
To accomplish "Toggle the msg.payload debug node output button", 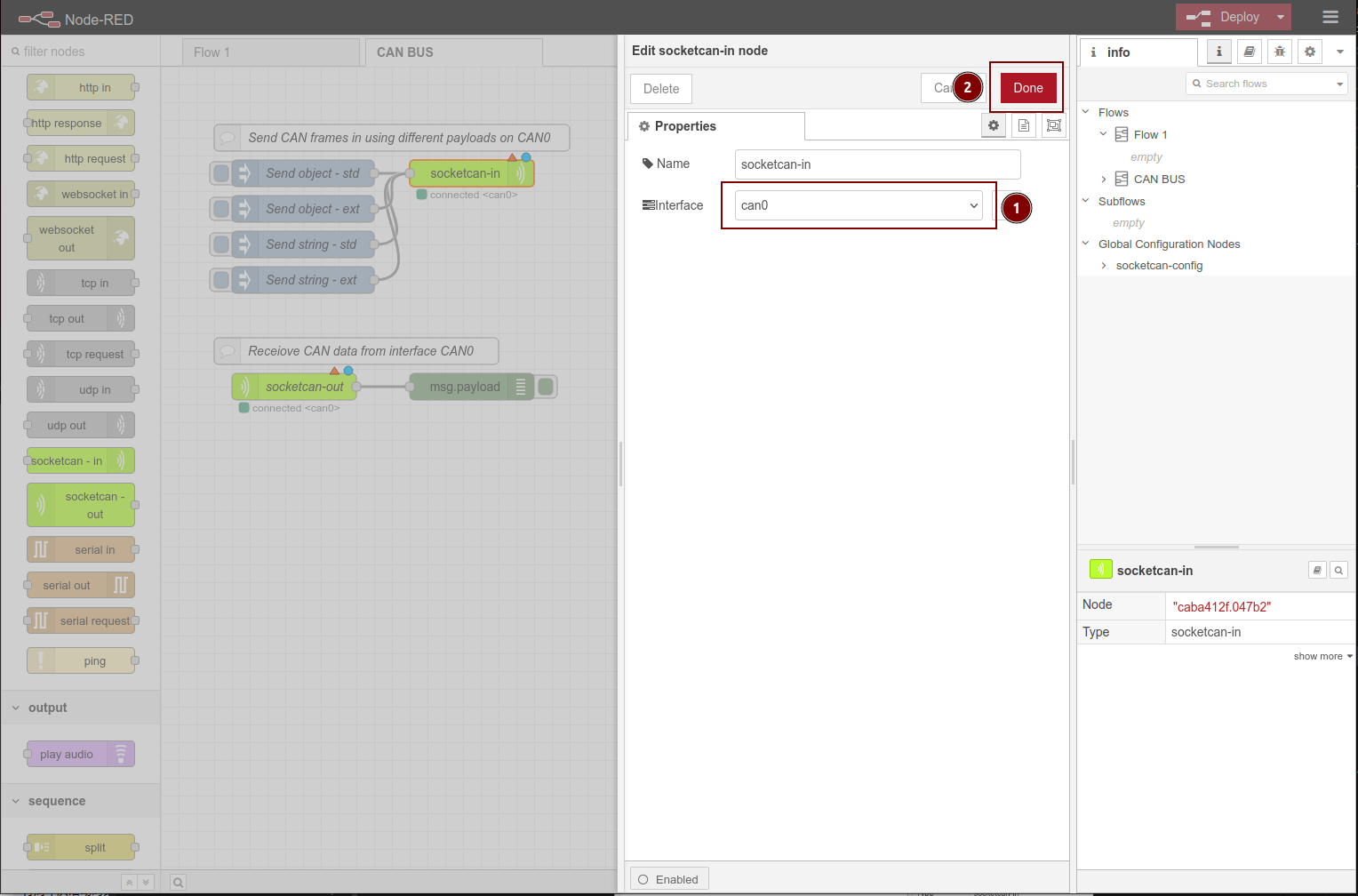I will coord(546,387).
